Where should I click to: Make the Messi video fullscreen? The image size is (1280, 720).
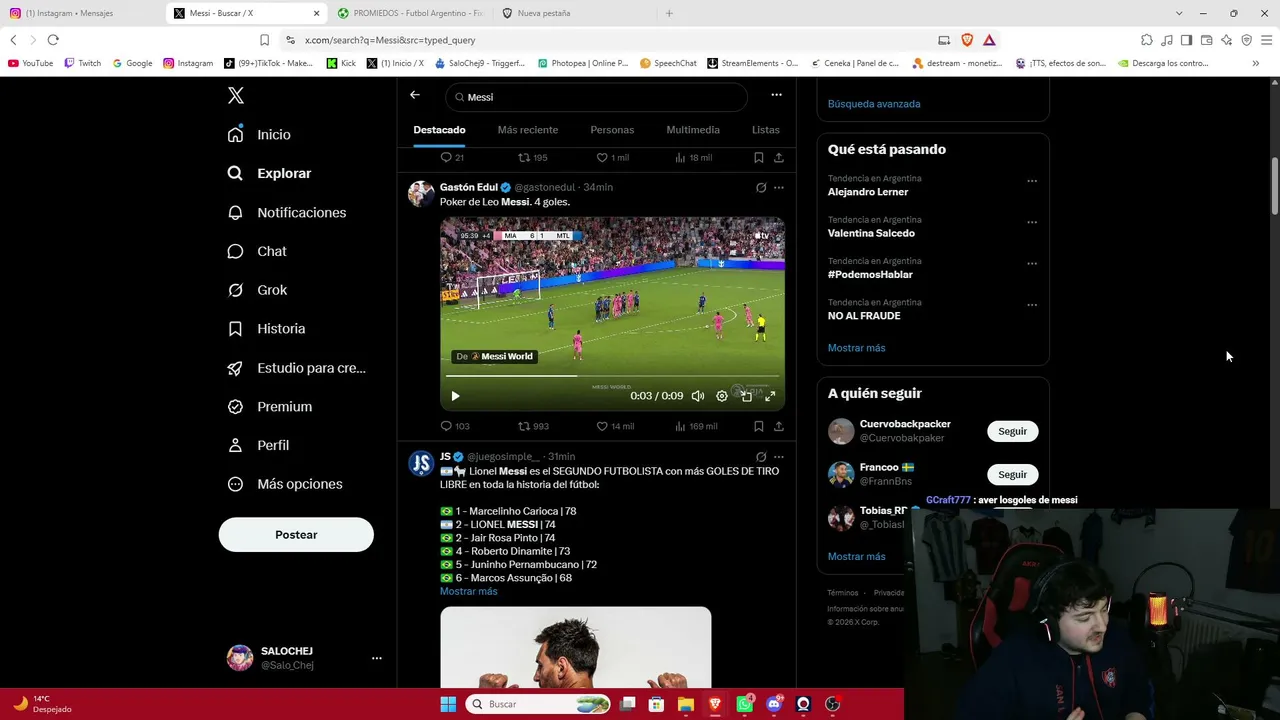(770, 396)
